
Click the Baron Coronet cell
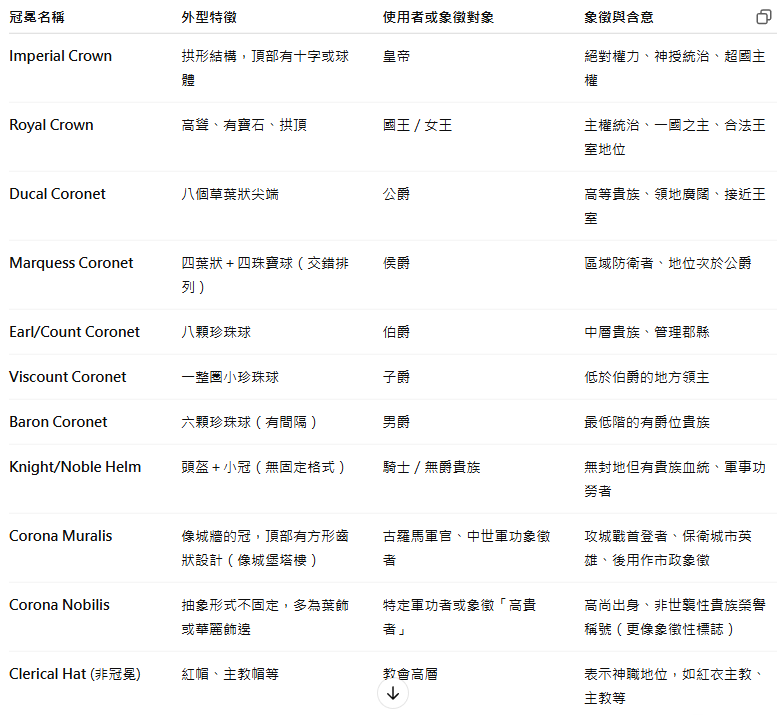click(x=58, y=422)
